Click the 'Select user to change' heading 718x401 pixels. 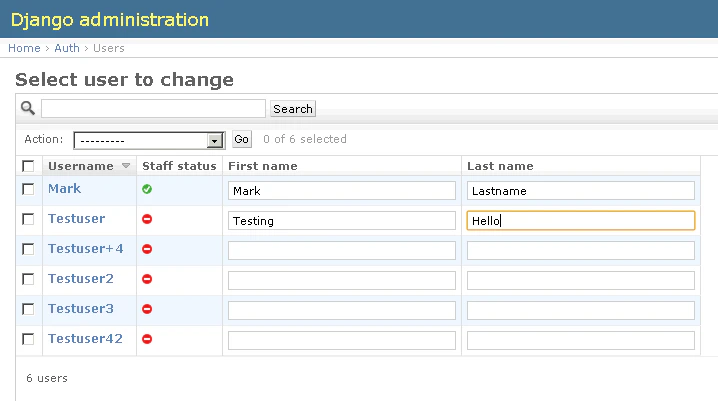(x=124, y=80)
